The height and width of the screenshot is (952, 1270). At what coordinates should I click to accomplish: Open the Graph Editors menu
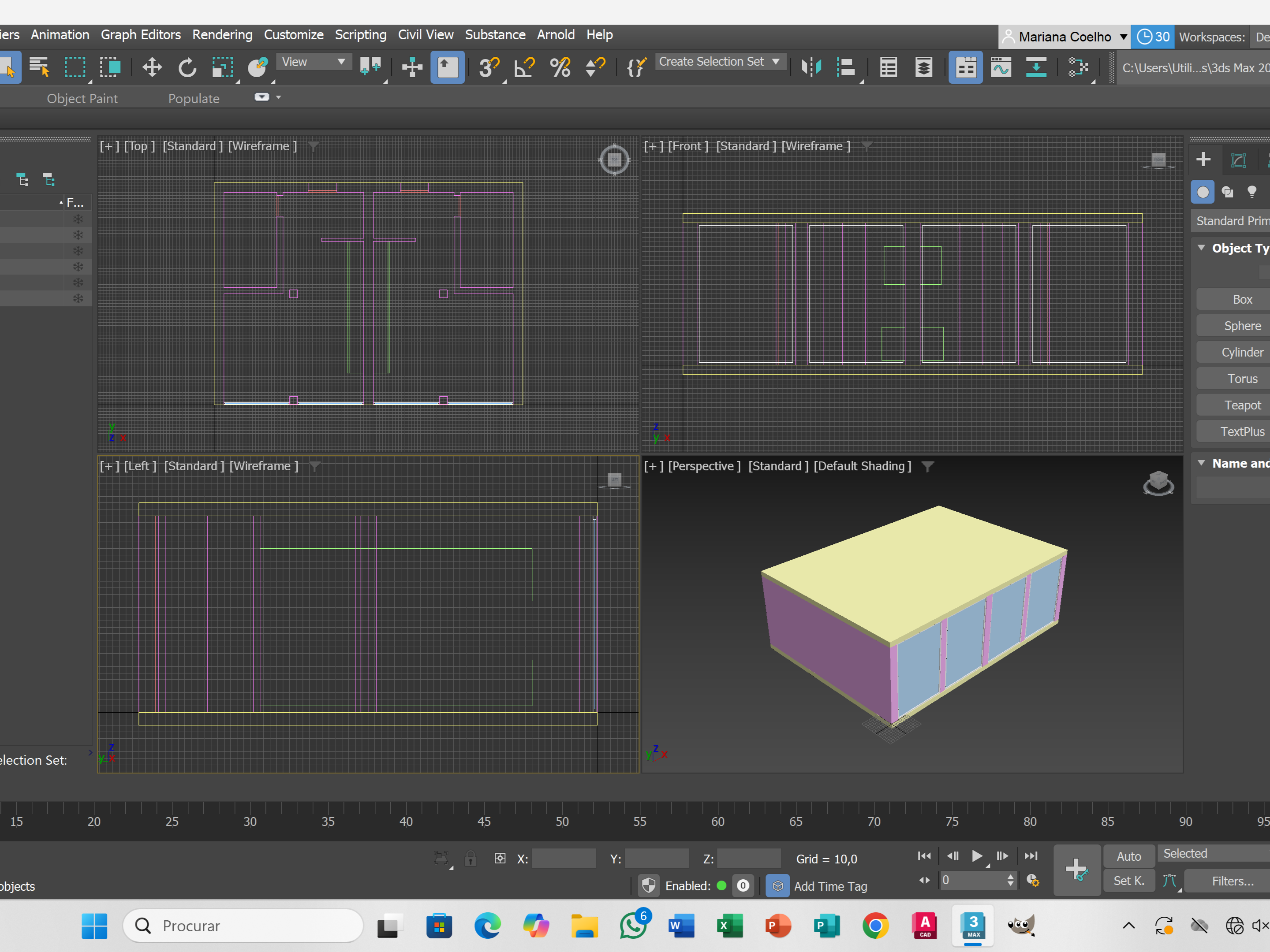pos(141,35)
